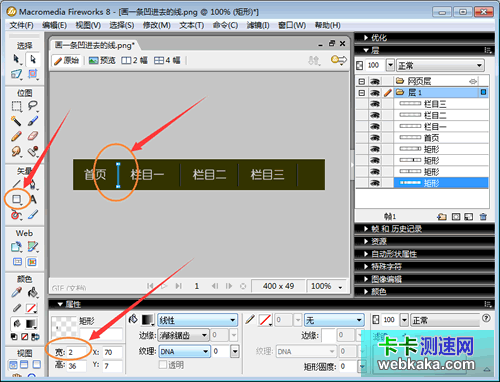Select the Freeform tool
The width and height of the screenshot is (500, 382).
(16, 215)
